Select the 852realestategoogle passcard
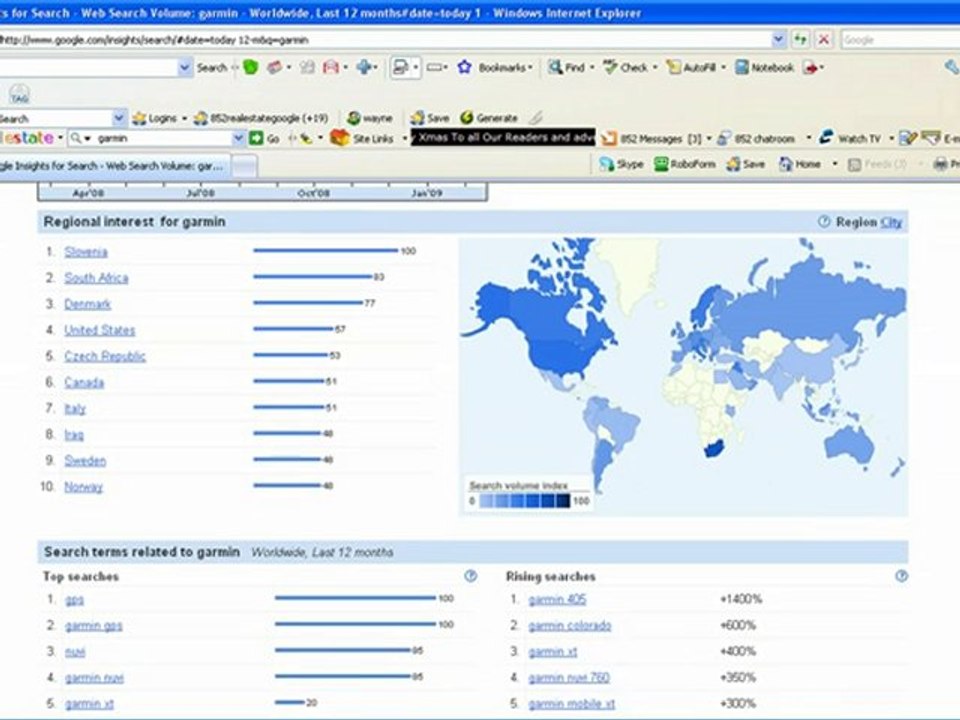Image resolution: width=960 pixels, height=720 pixels. [261, 118]
